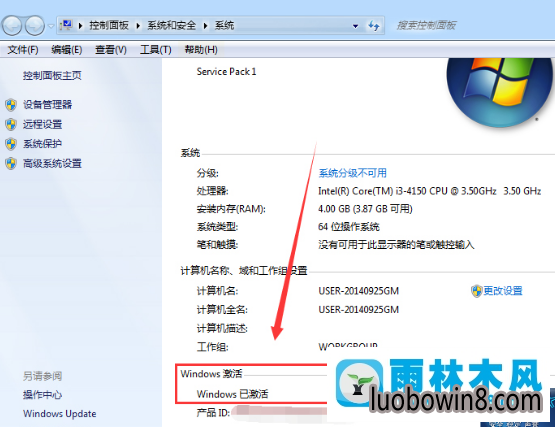This screenshot has width=555, height=427.
Task: Click shield icon next to 高级系统设置
Action: [11, 164]
